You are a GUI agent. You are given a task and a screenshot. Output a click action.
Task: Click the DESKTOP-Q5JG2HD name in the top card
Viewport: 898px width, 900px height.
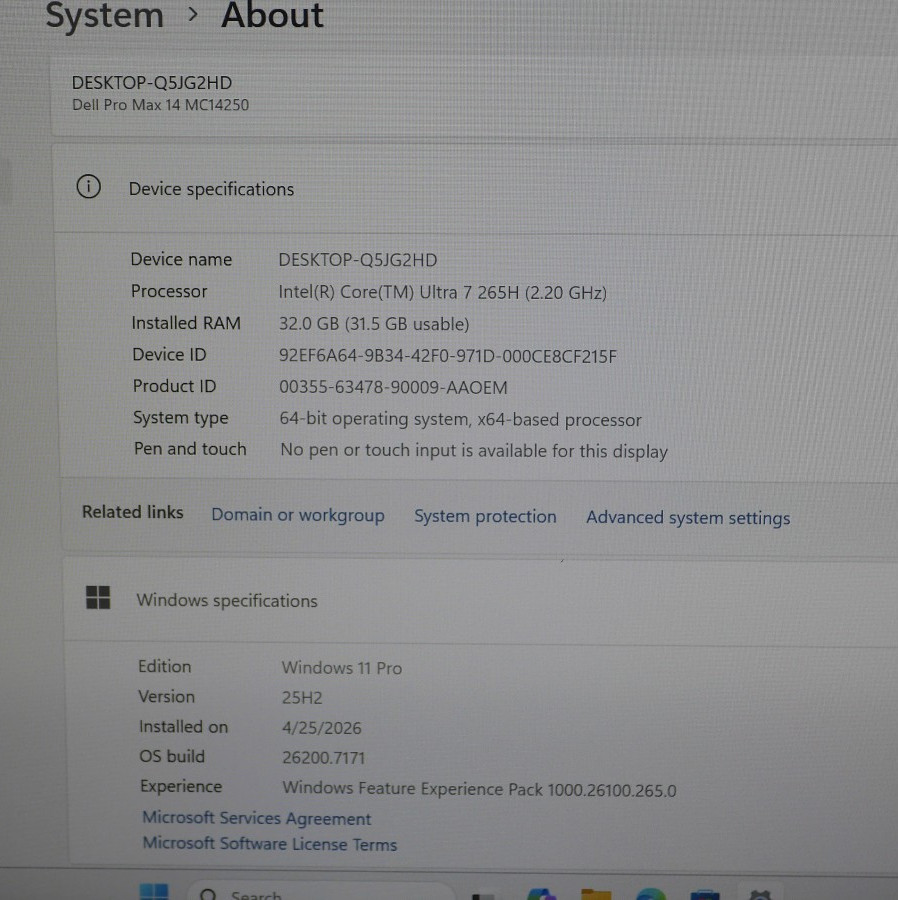[151, 83]
